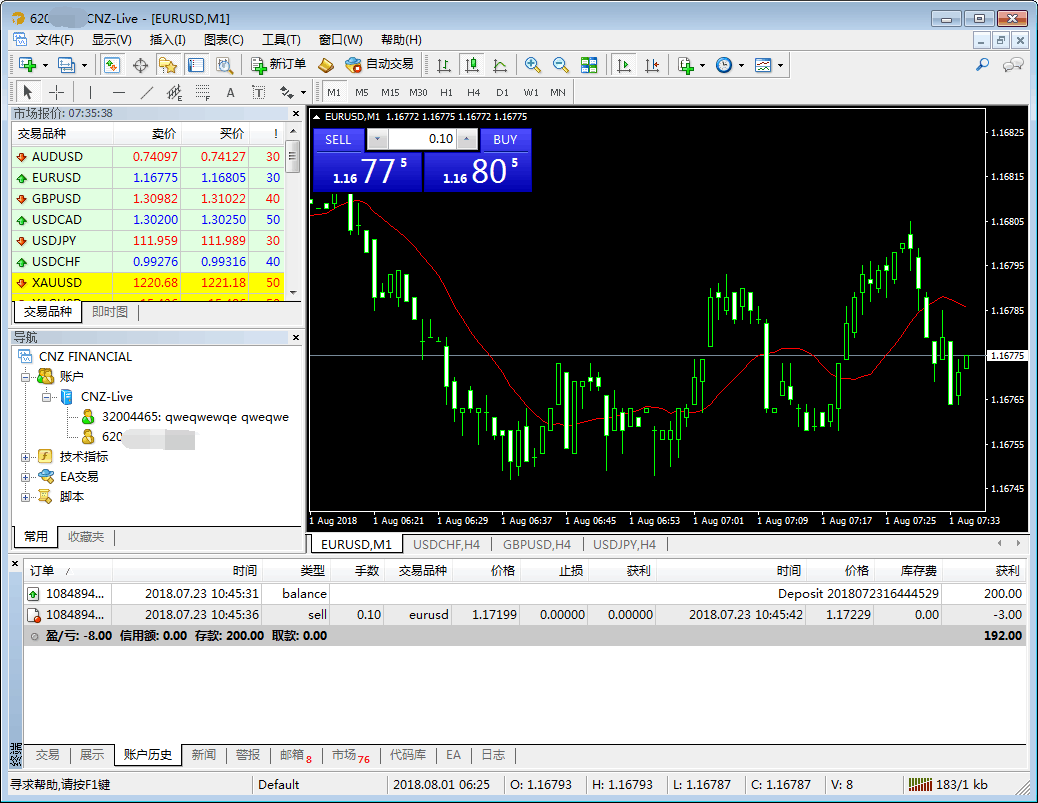Switch chart to line chart
This screenshot has height=803, width=1038.
pyautogui.click(x=500, y=65)
